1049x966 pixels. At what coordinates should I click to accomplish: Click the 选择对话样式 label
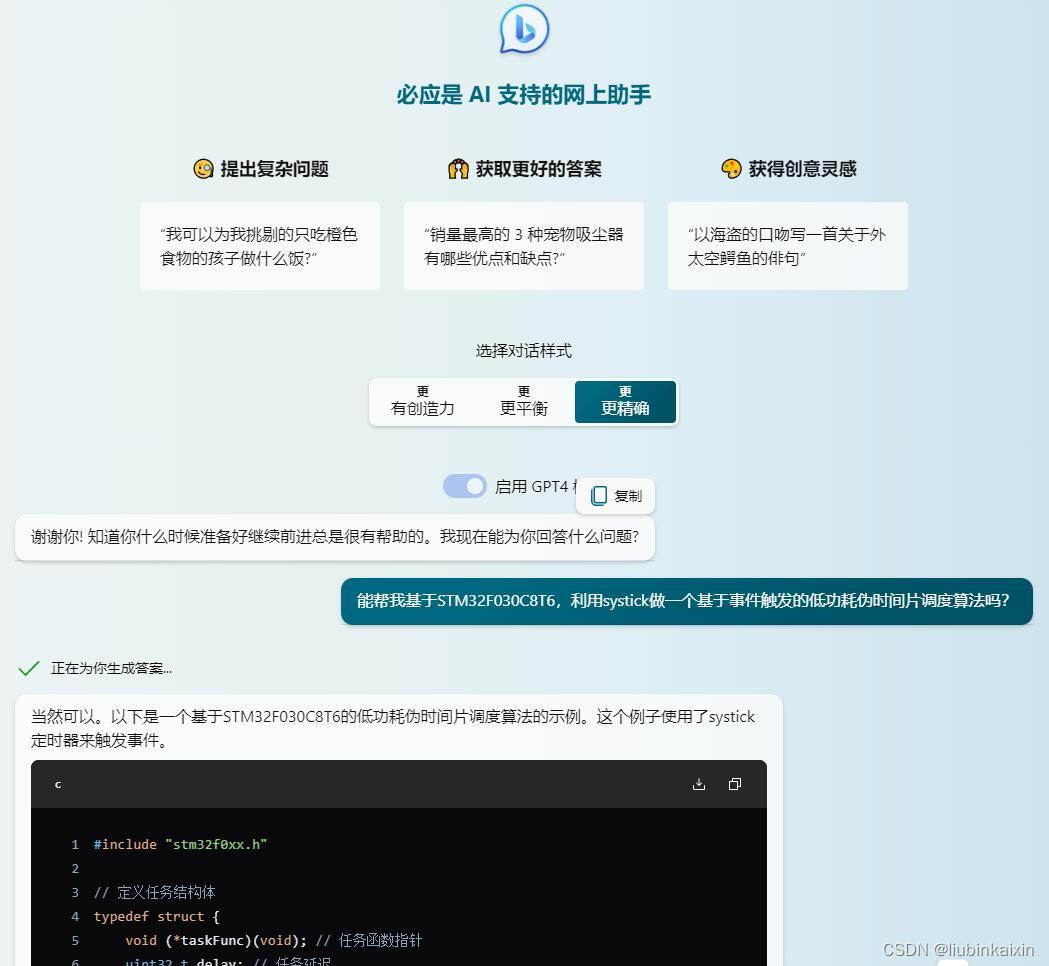click(x=524, y=351)
